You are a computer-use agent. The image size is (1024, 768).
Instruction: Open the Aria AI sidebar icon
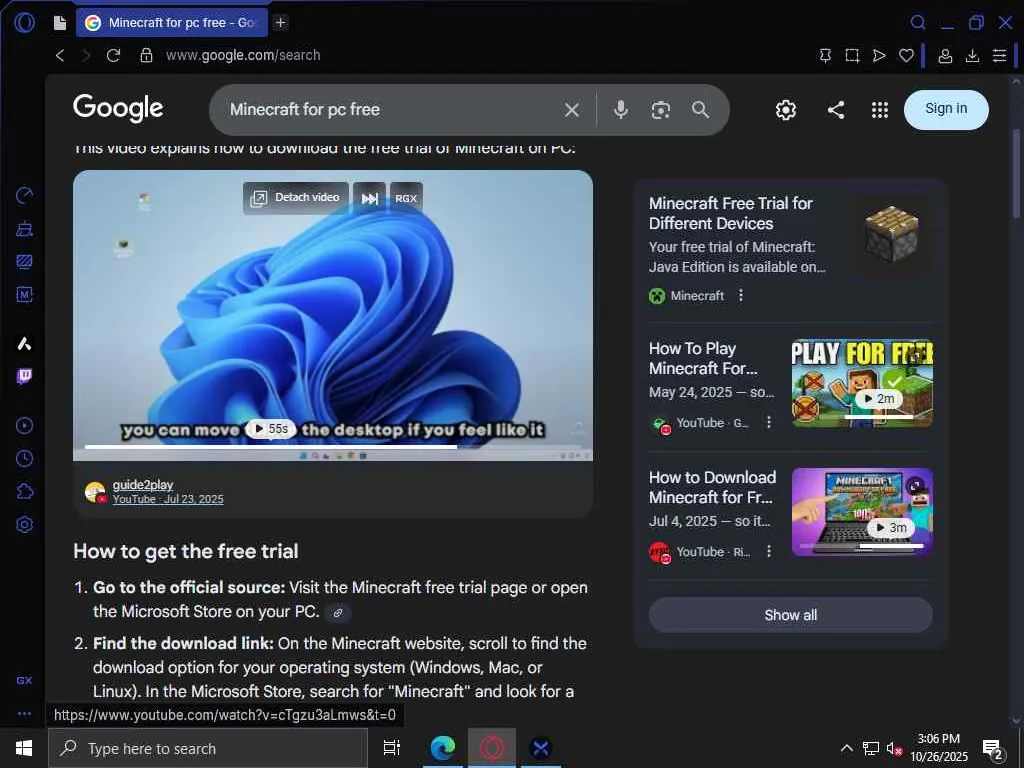(x=24, y=344)
